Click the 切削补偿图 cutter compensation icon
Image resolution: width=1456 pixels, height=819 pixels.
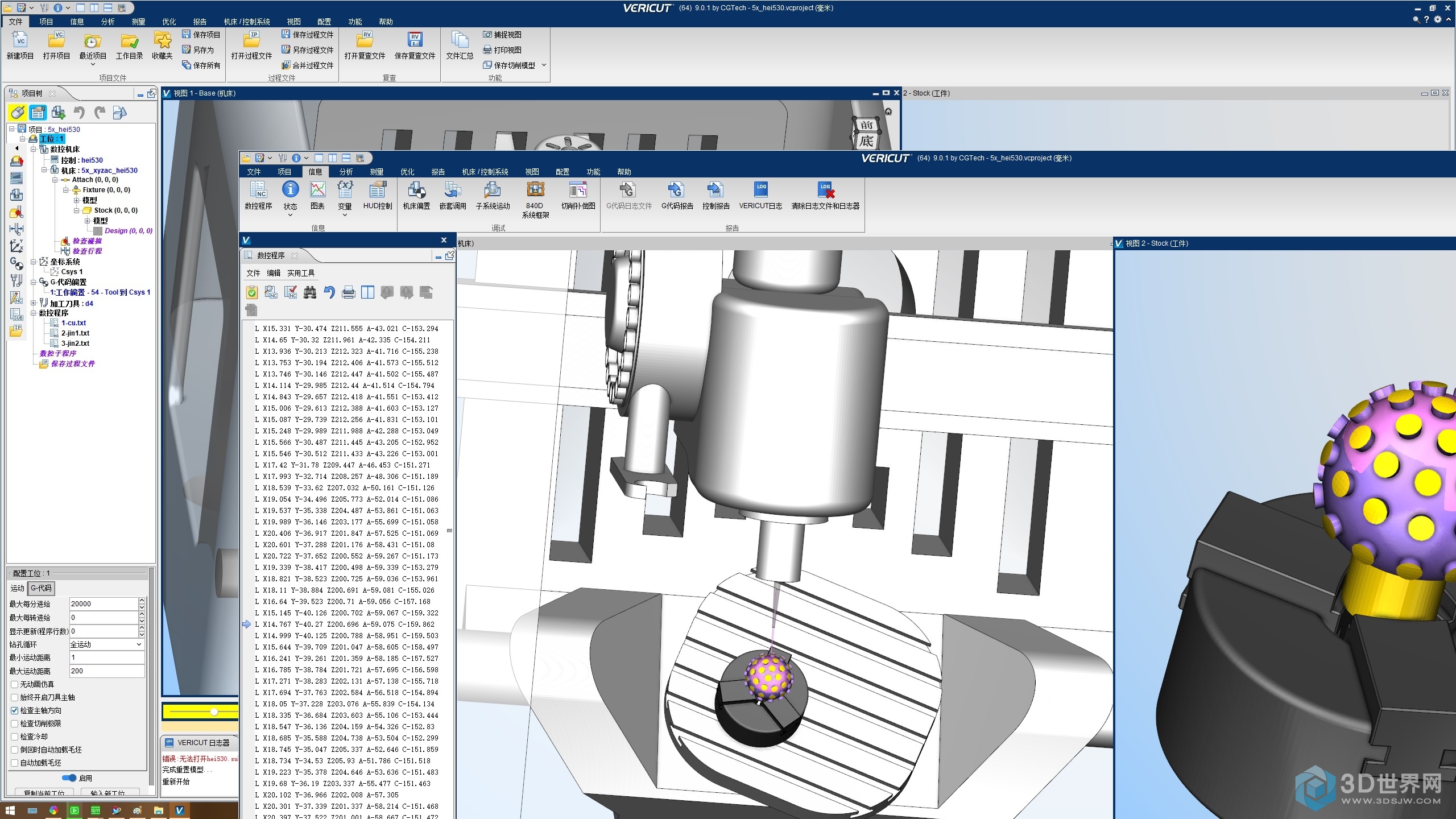click(x=578, y=191)
